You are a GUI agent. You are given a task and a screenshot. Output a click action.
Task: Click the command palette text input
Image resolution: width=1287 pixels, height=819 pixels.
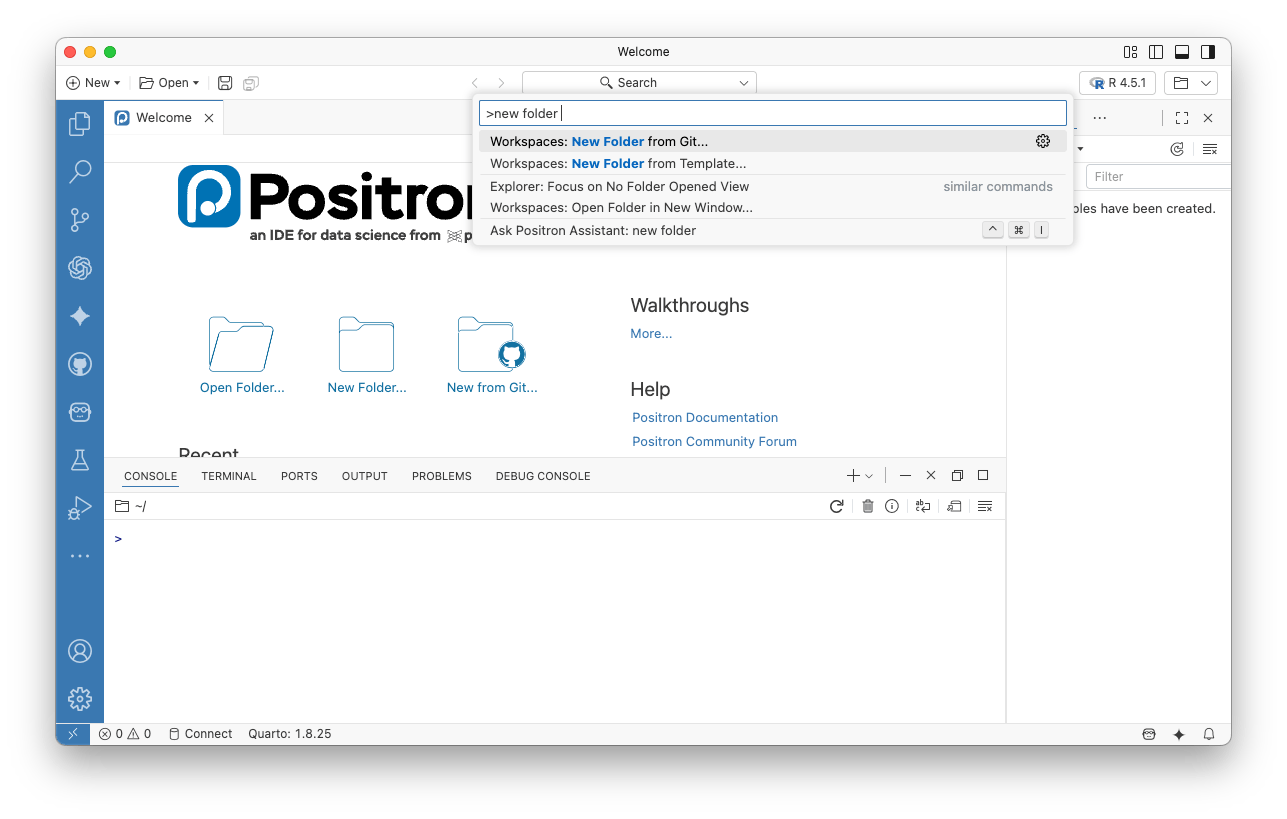pos(772,113)
